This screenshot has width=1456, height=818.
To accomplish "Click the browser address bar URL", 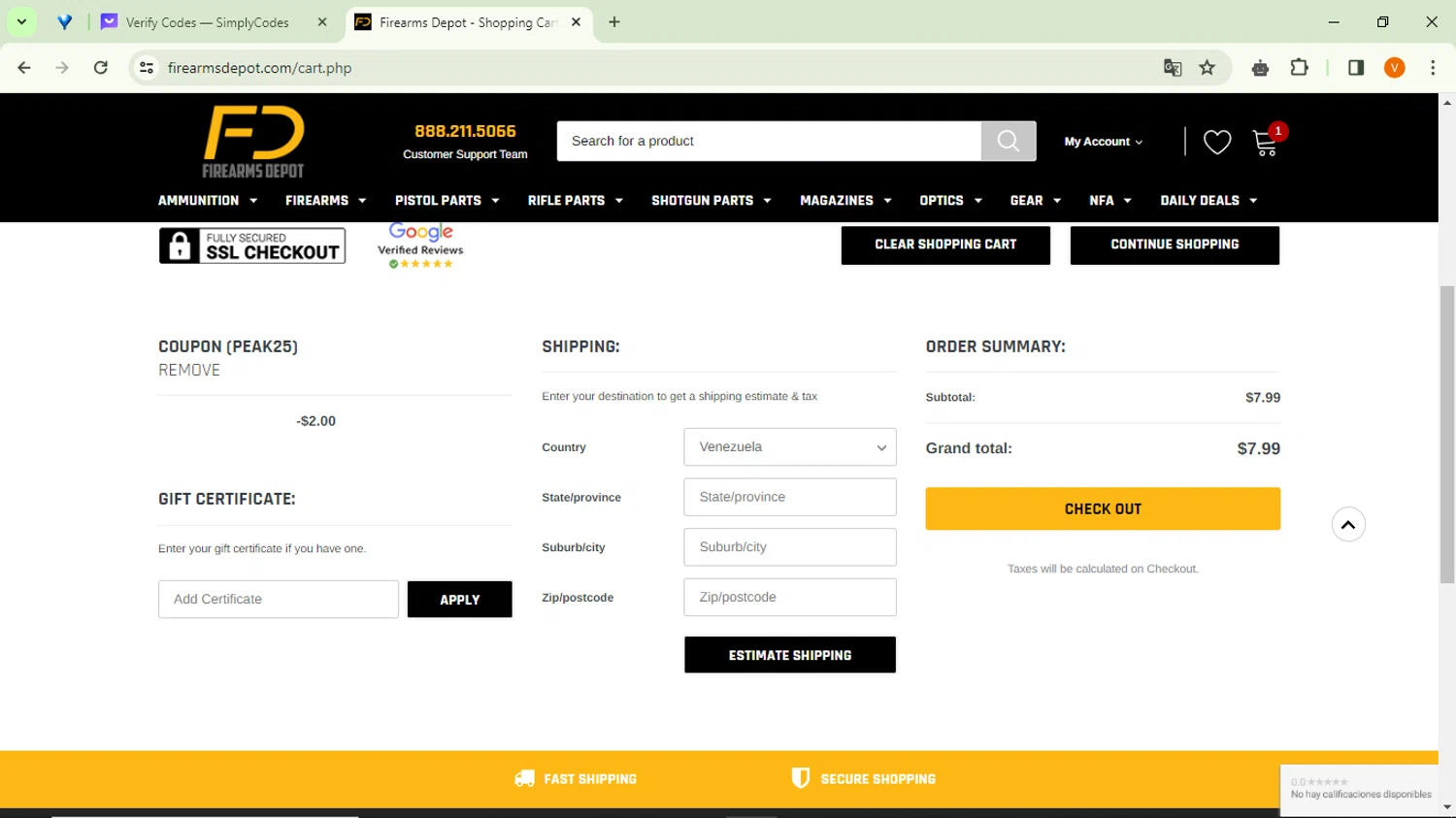I will [259, 68].
